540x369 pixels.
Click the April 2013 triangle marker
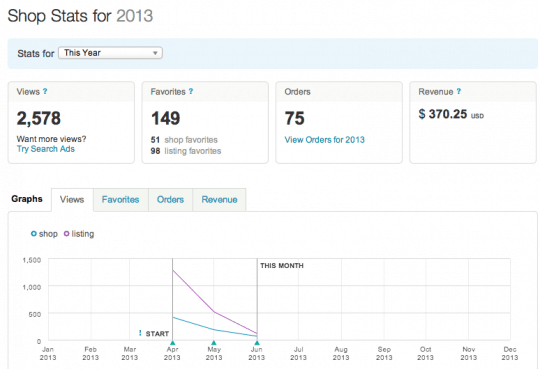coord(173,342)
